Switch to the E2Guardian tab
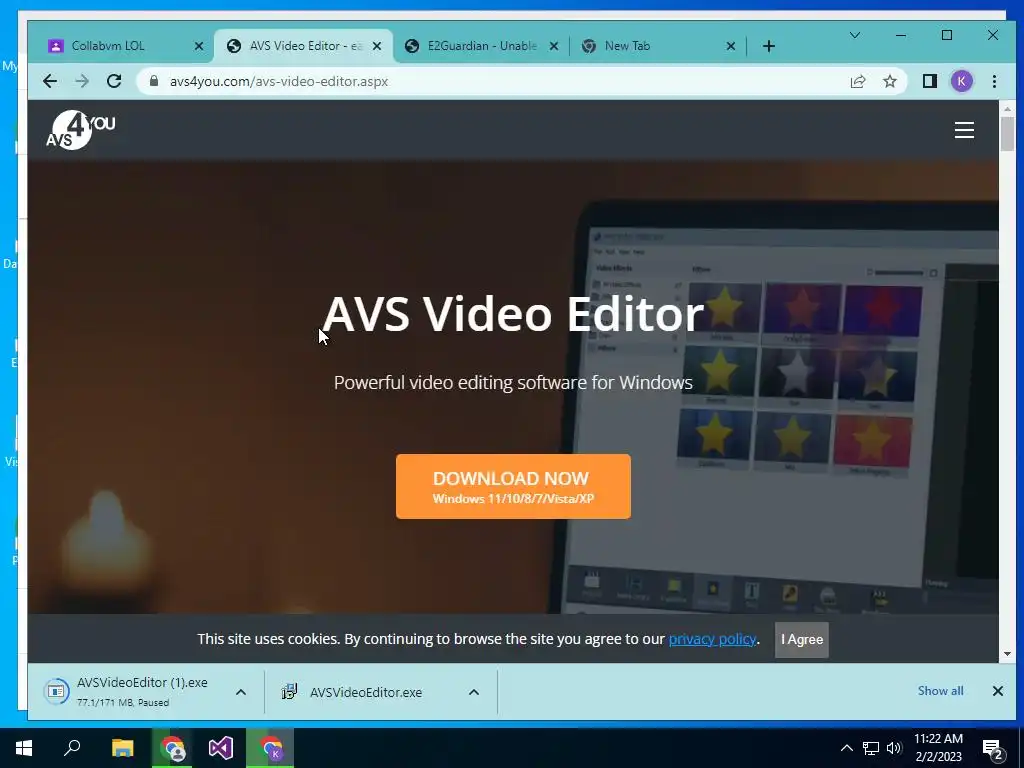Viewport: 1024px width, 768px height. (480, 46)
